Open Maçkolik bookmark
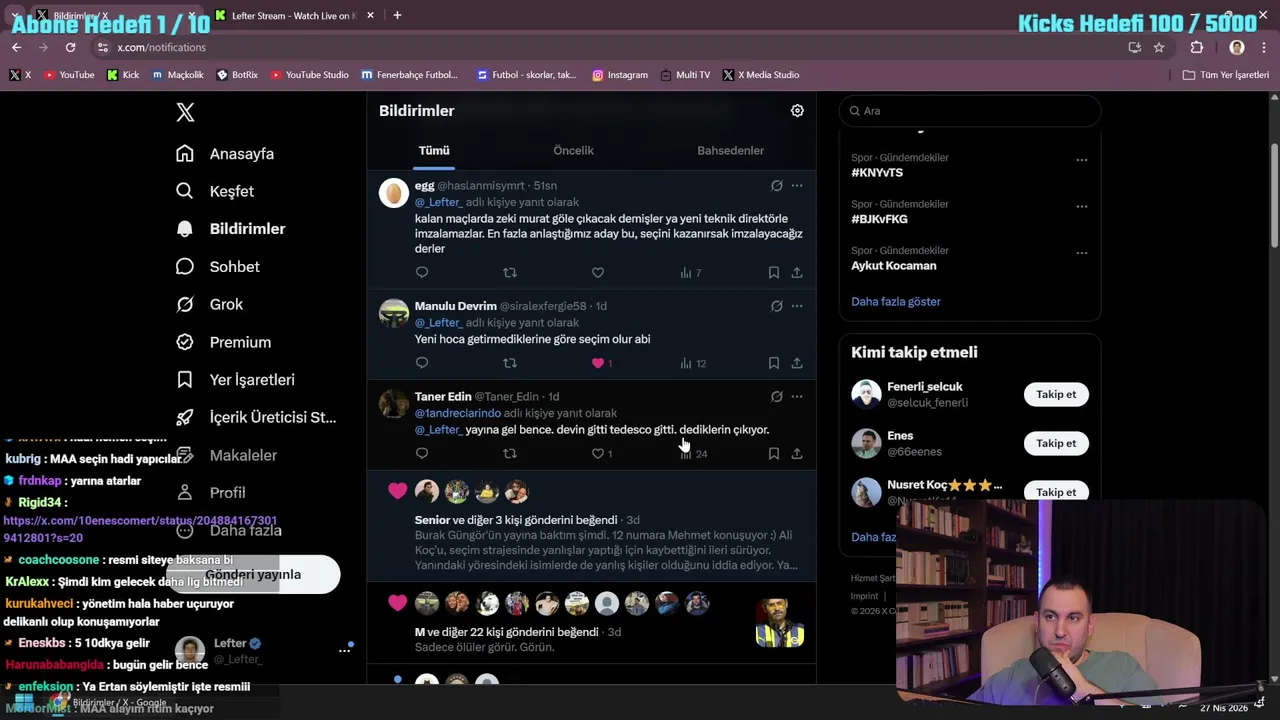Screen dimensions: 1280x720 tap(177, 75)
